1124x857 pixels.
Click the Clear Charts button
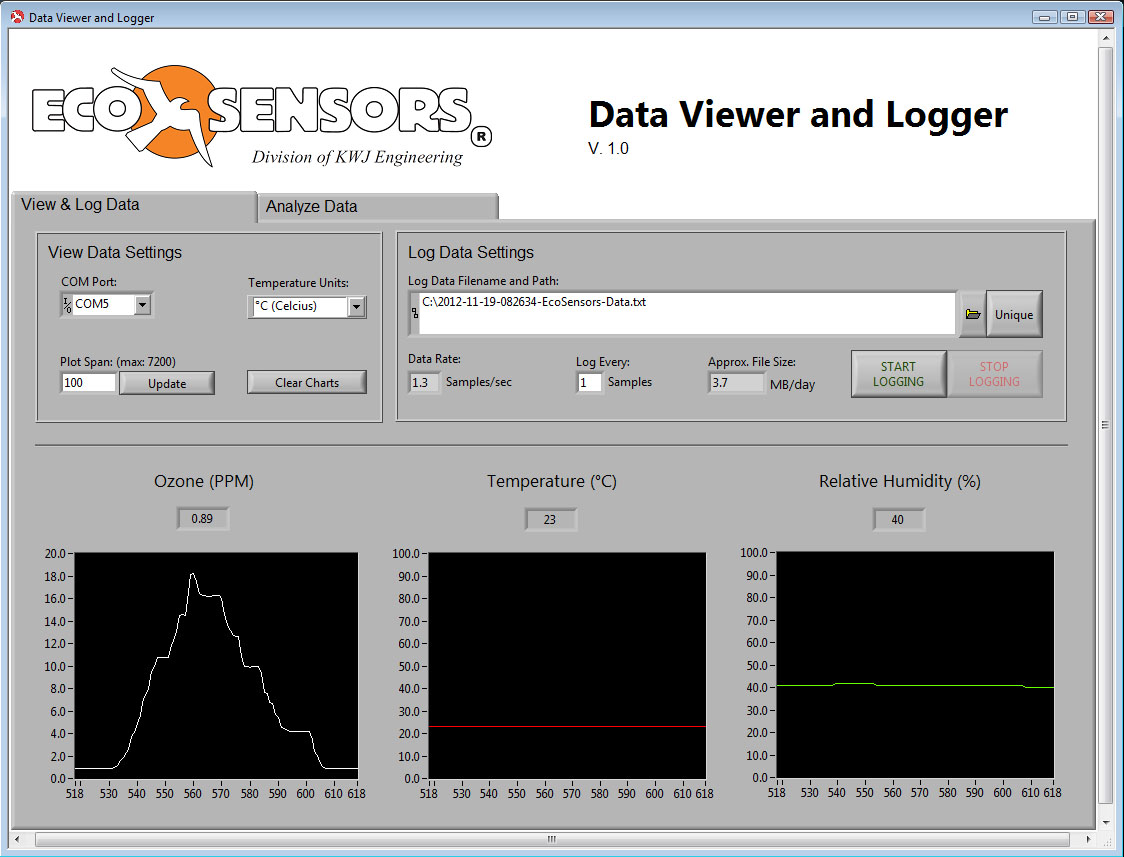click(307, 383)
